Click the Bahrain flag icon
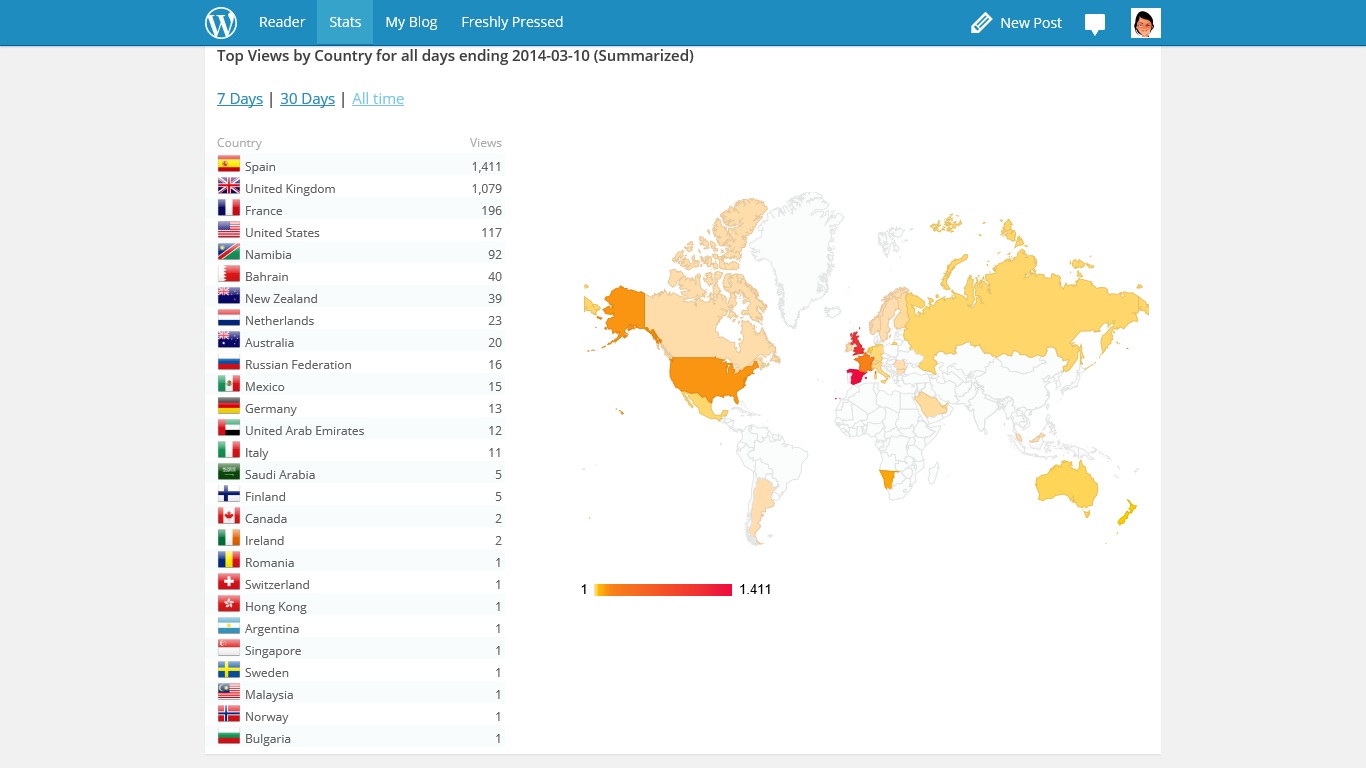Image resolution: width=1366 pixels, height=768 pixels. 229,275
